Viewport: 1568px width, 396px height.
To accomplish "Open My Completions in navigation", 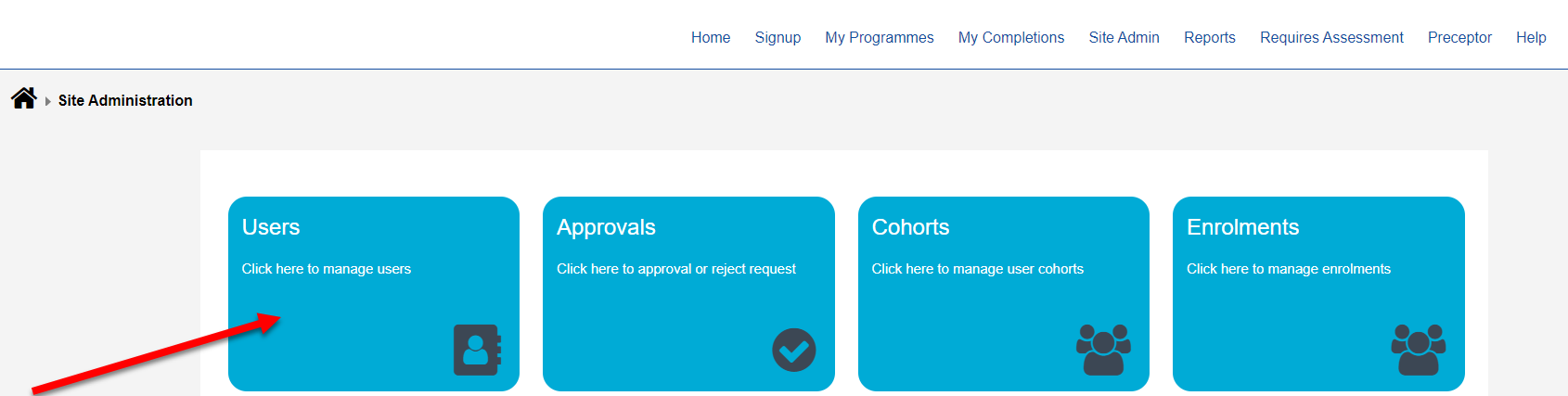I will pos(1011,37).
